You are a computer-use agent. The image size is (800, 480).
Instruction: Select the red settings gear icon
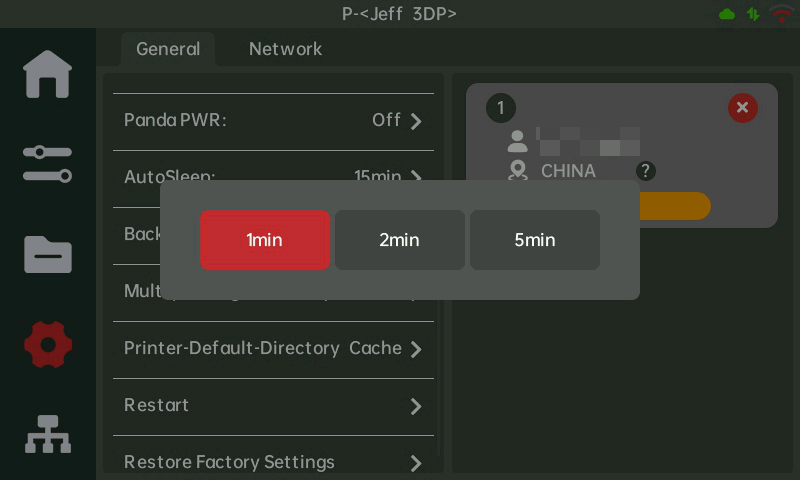pos(48,345)
